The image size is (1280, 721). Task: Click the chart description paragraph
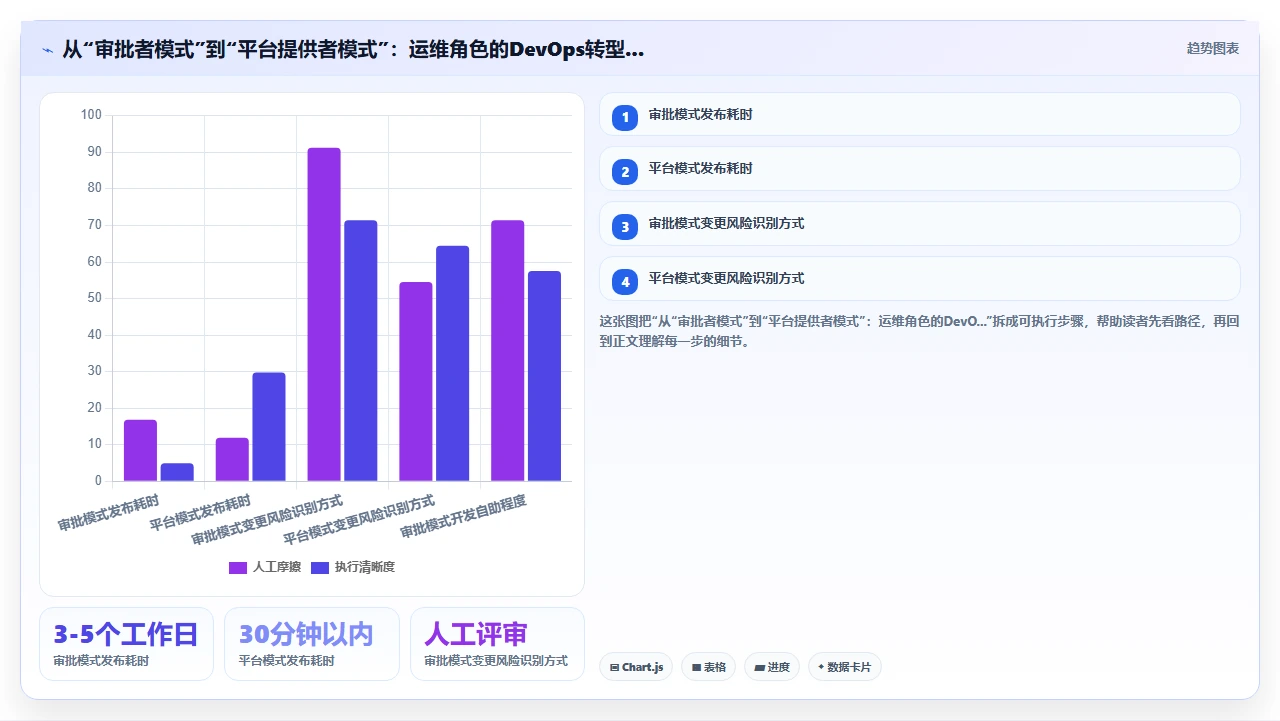[919, 331]
